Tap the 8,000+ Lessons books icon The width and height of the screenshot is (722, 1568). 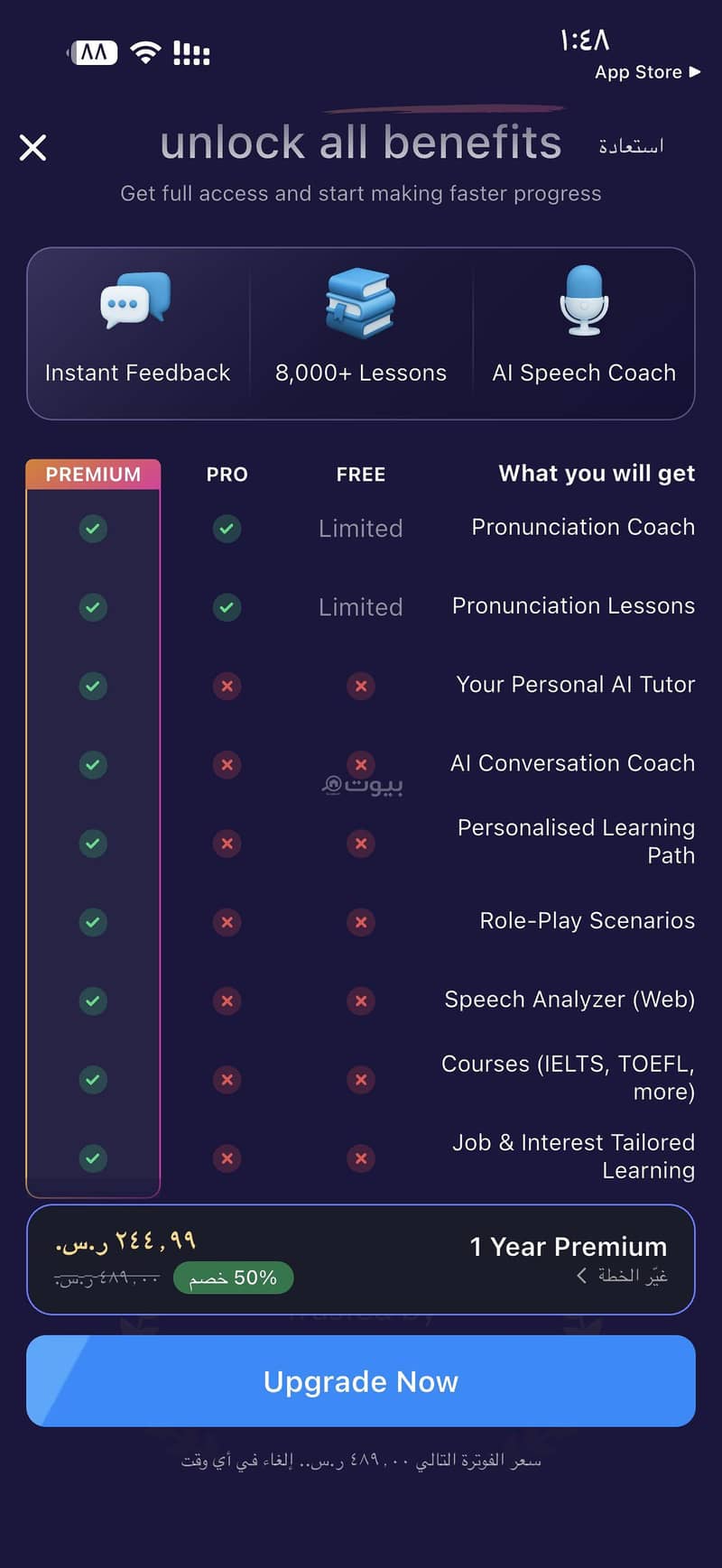coord(360,303)
